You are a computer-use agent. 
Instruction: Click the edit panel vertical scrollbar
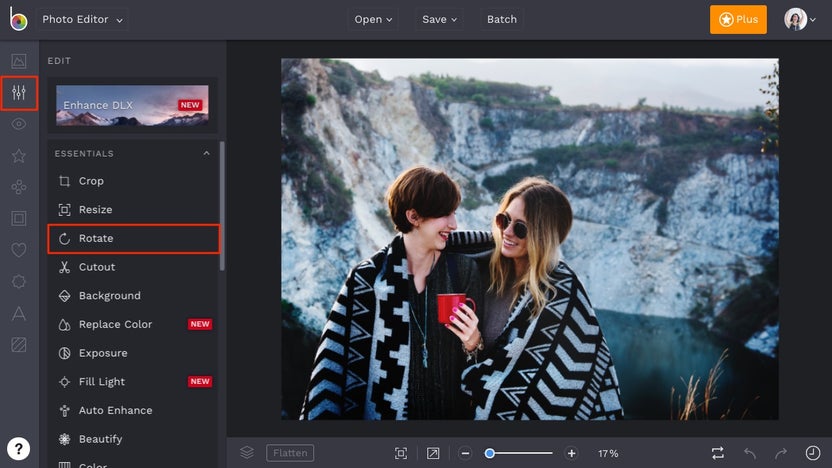(x=222, y=206)
